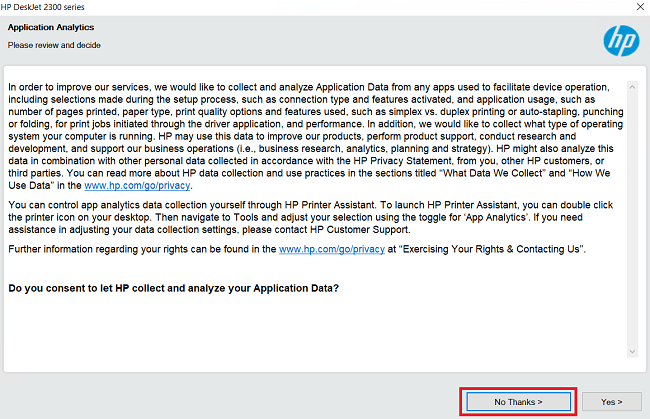650x419 pixels.
Task: Click the consent question about Application Data
Action: tap(173, 288)
